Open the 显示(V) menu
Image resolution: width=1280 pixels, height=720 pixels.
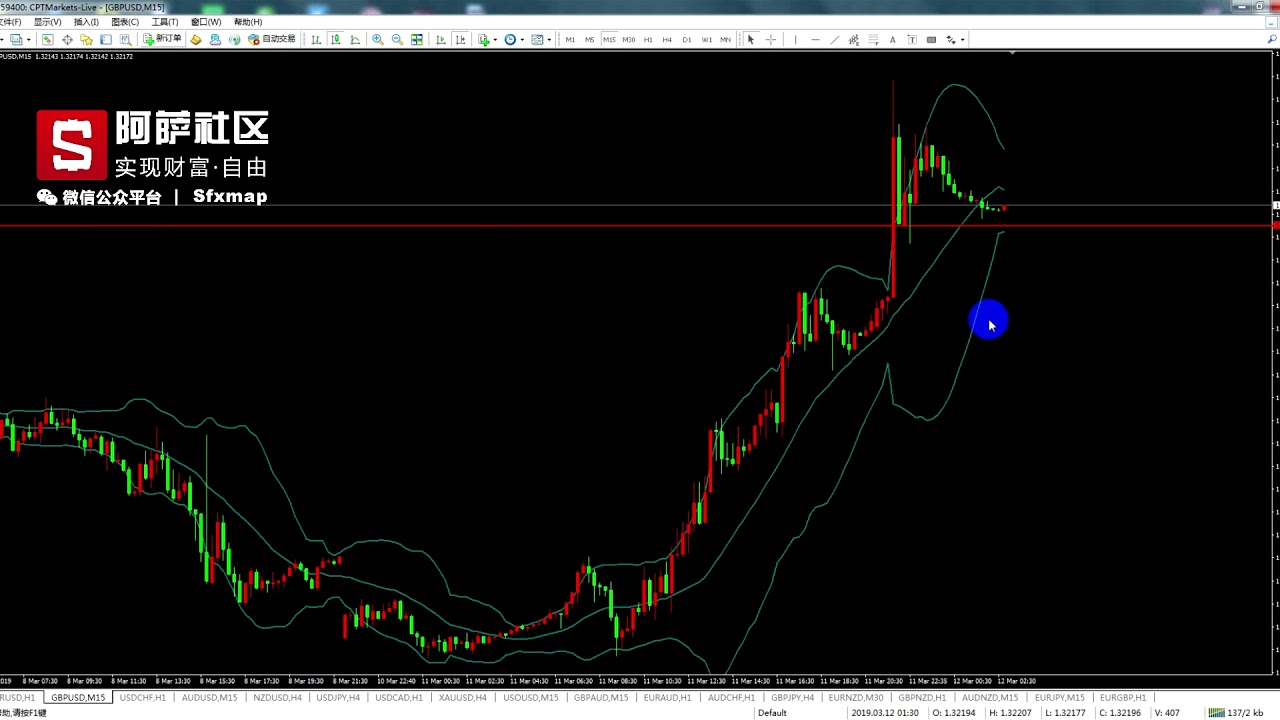[47, 22]
